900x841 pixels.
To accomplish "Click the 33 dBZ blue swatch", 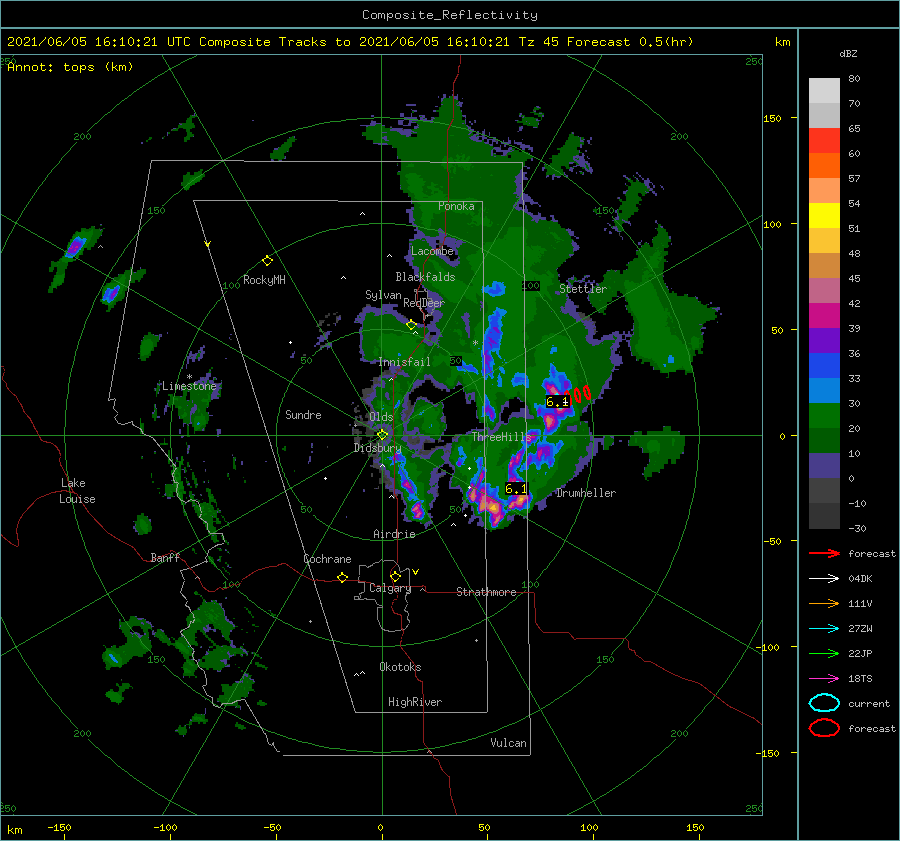I will click(824, 390).
